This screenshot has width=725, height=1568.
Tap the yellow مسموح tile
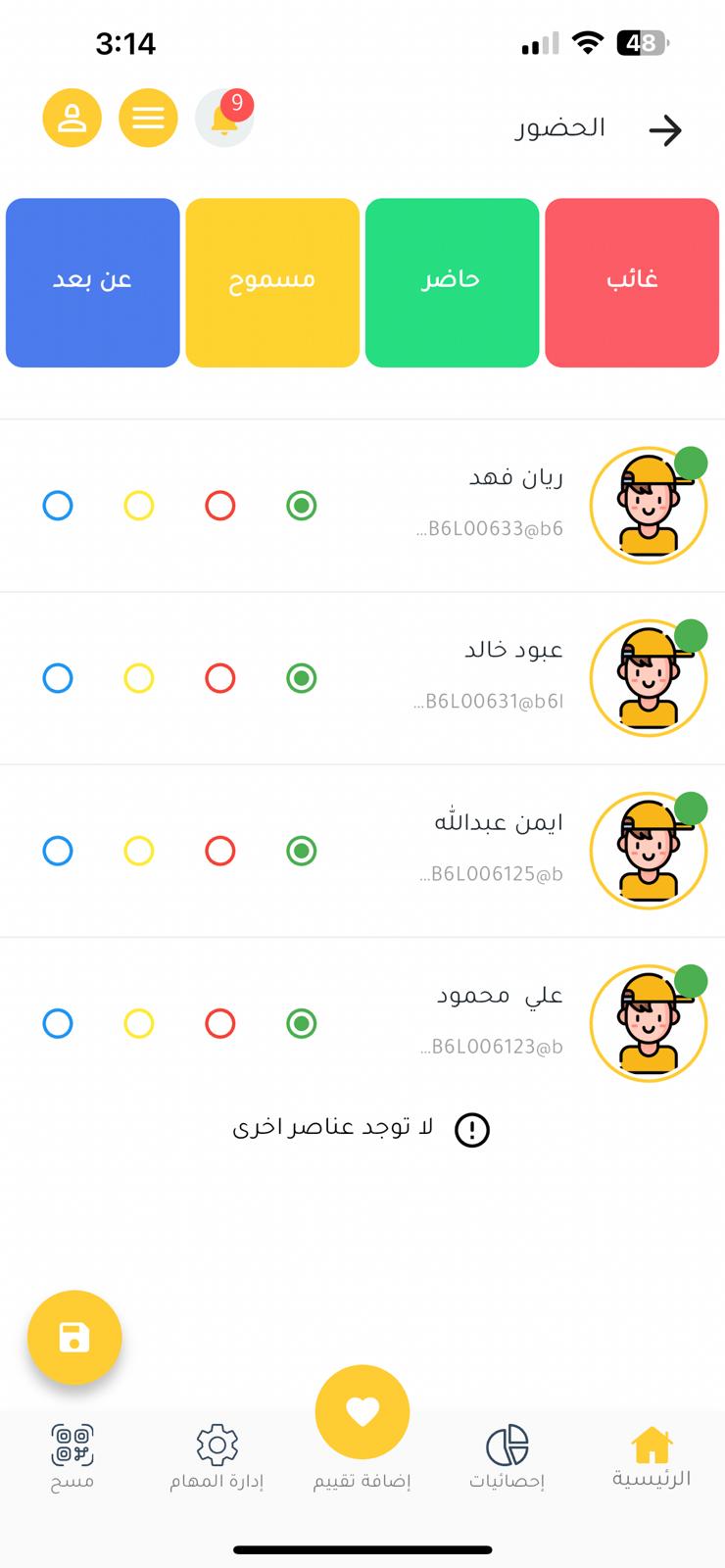pyautogui.click(x=272, y=282)
